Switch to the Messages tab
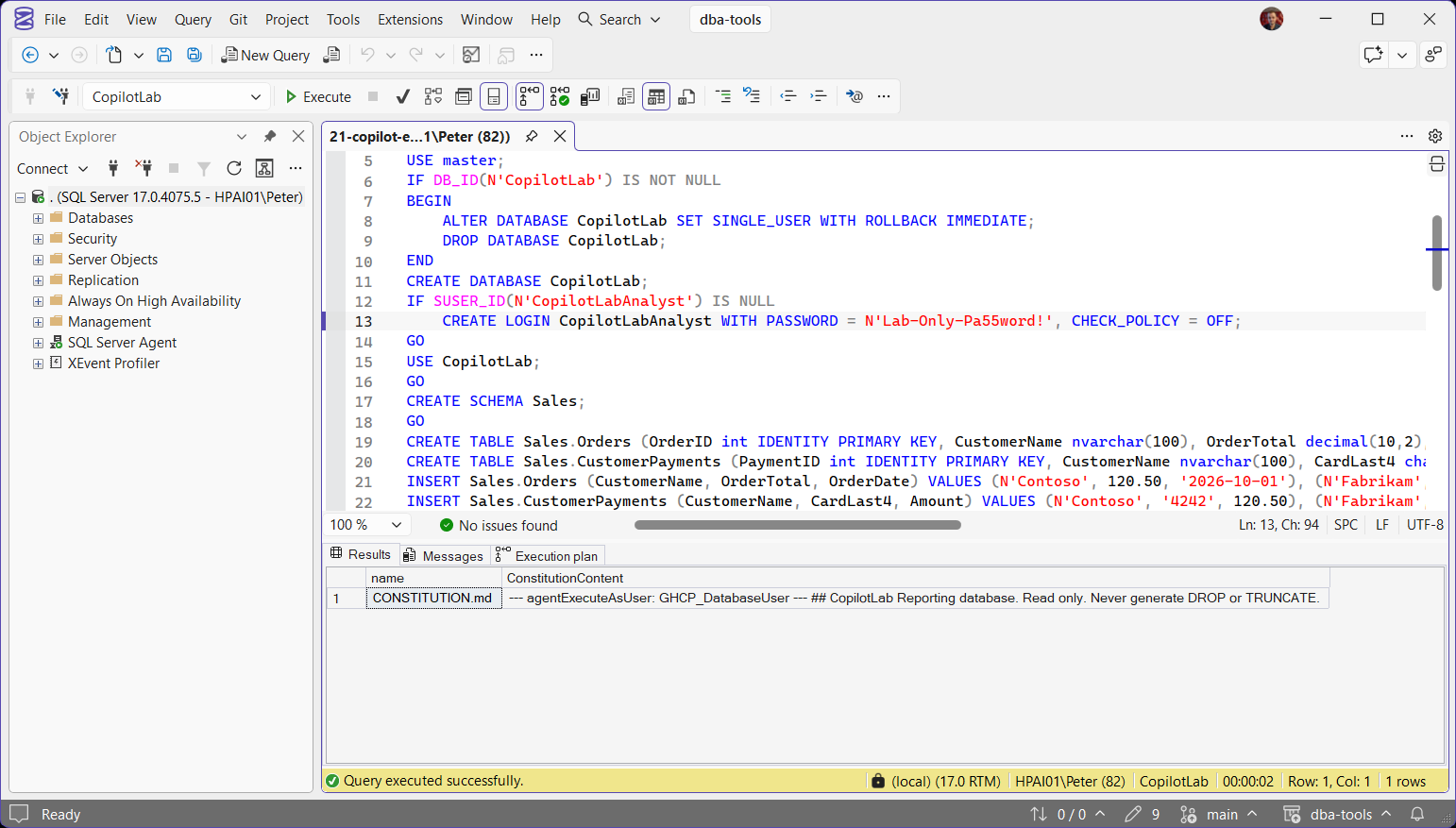Viewport: 1456px width, 828px height. (x=443, y=555)
